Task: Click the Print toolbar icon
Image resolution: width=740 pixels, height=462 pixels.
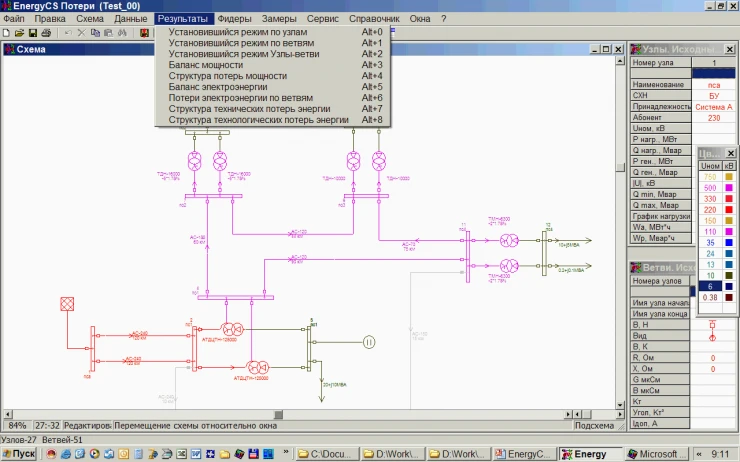Action: point(45,33)
